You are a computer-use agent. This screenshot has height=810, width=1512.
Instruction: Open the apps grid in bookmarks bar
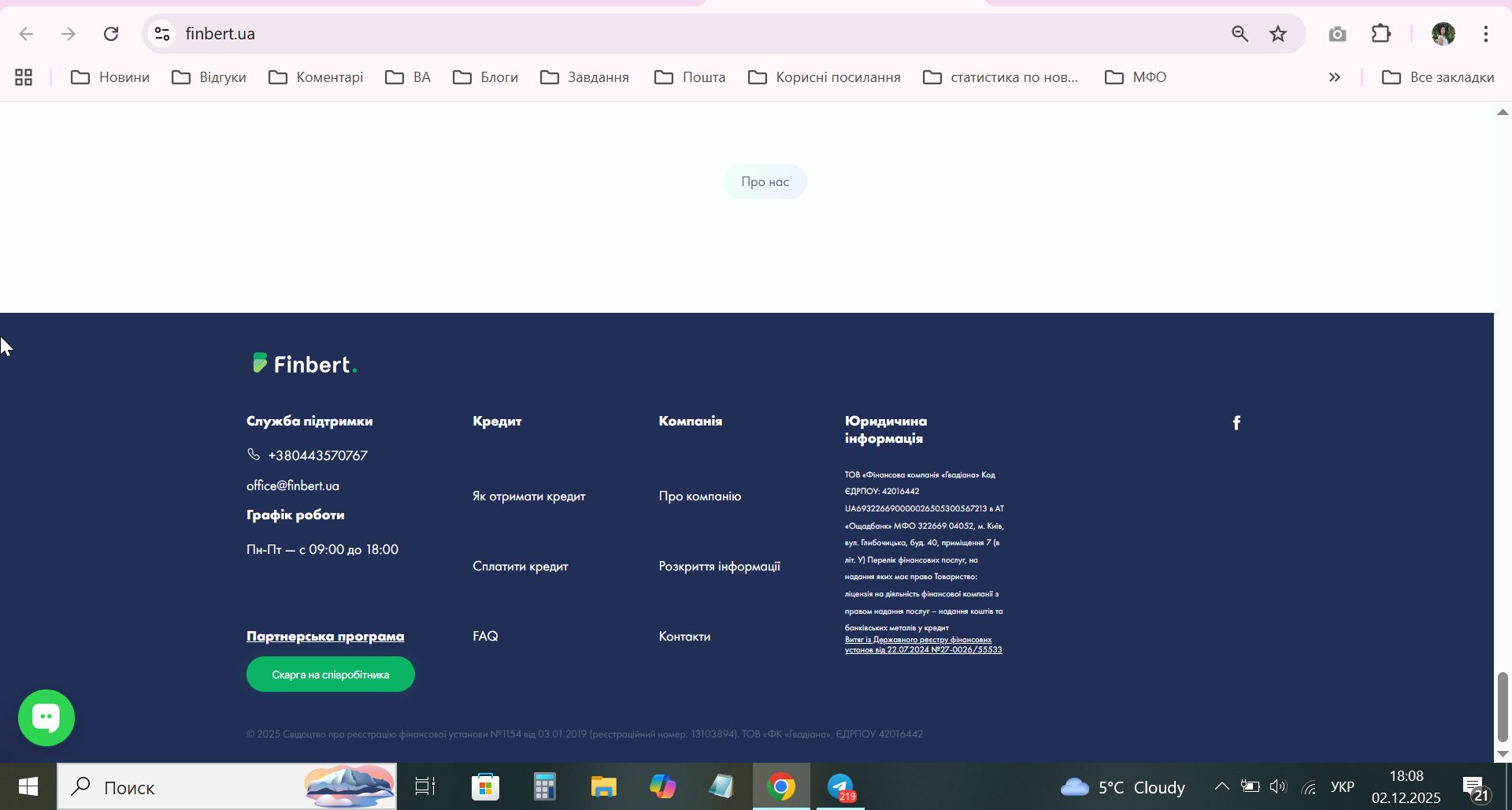[x=24, y=77]
